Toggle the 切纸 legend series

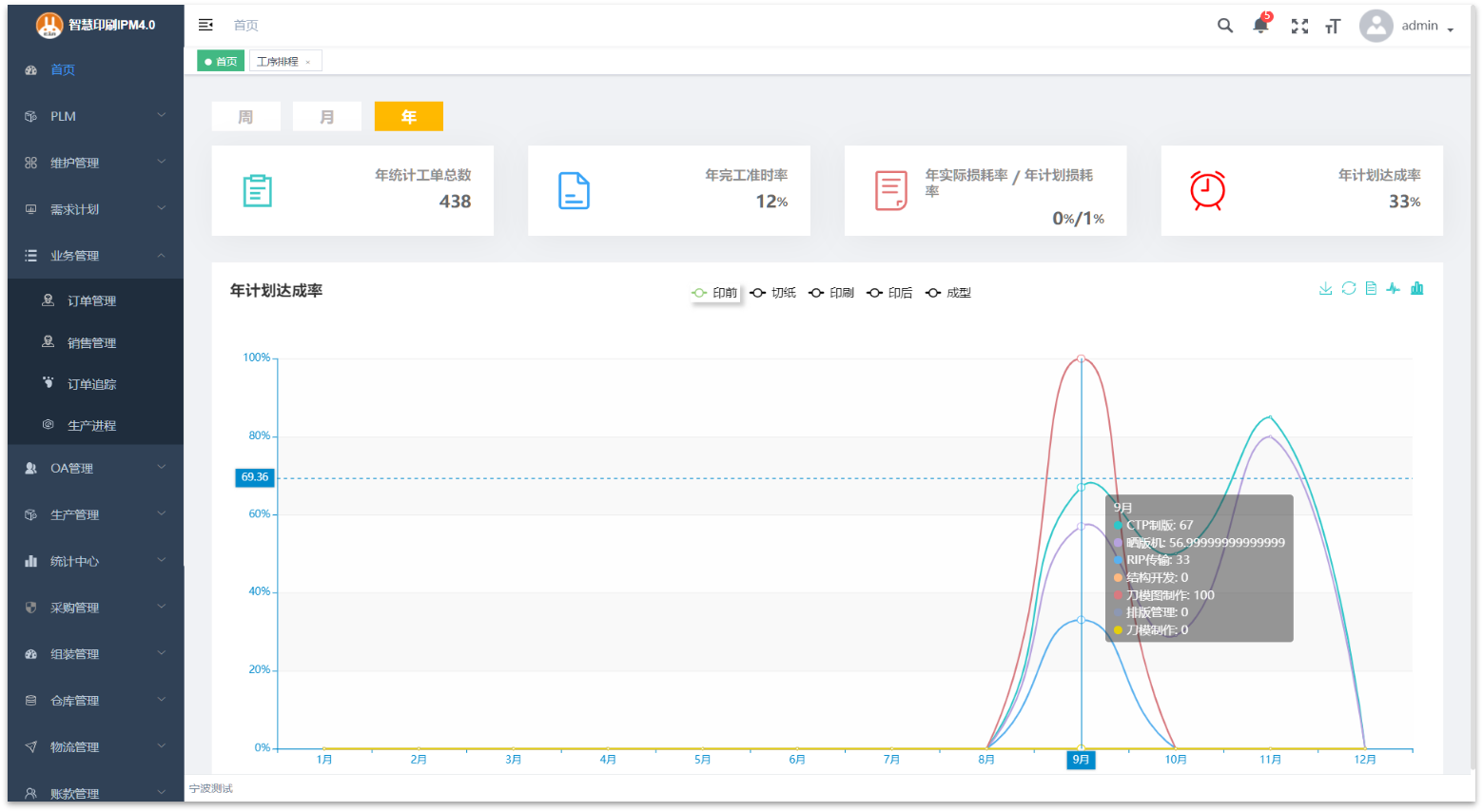[x=773, y=293]
